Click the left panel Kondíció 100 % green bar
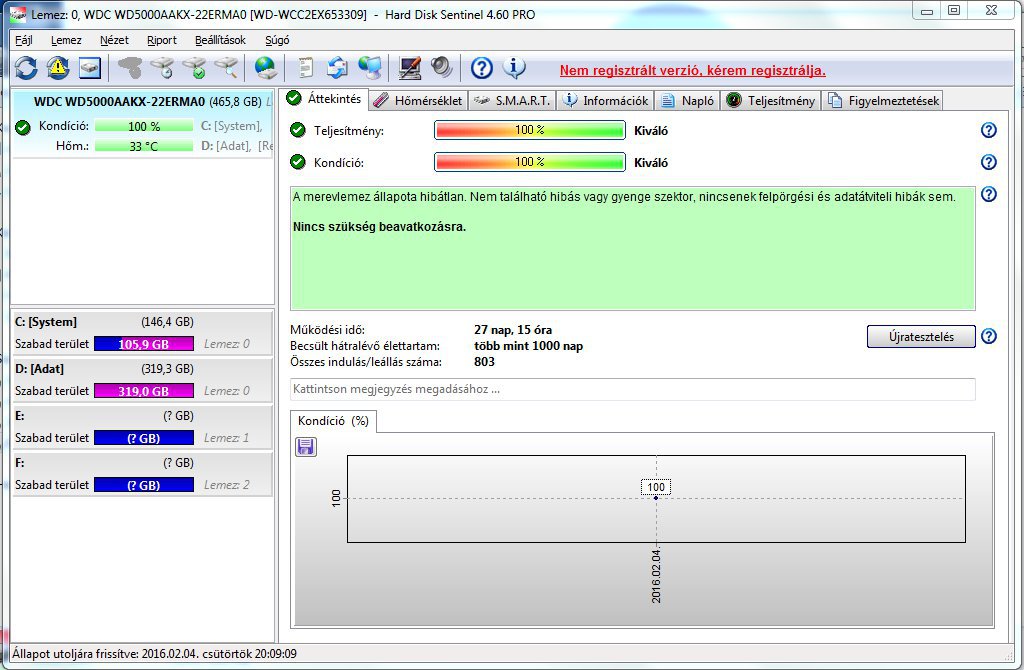 [144, 126]
